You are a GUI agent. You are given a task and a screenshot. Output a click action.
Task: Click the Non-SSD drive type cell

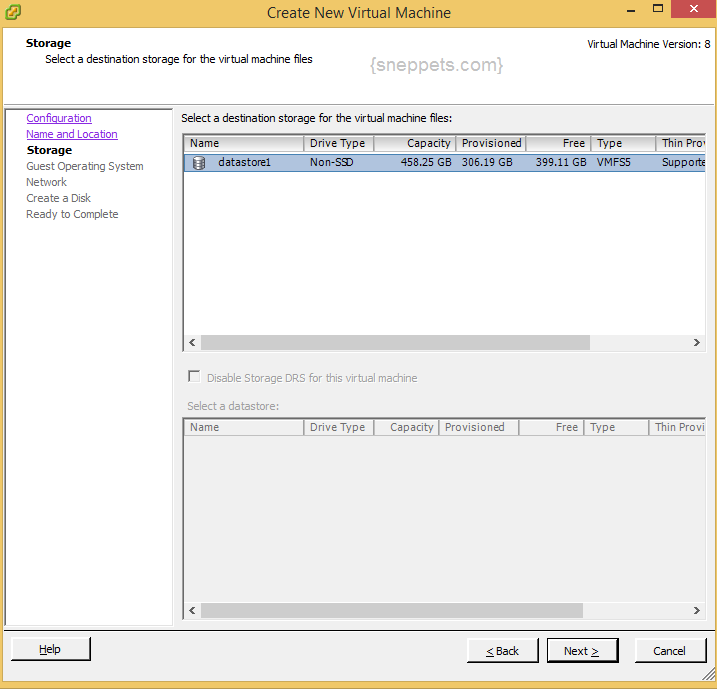point(332,162)
